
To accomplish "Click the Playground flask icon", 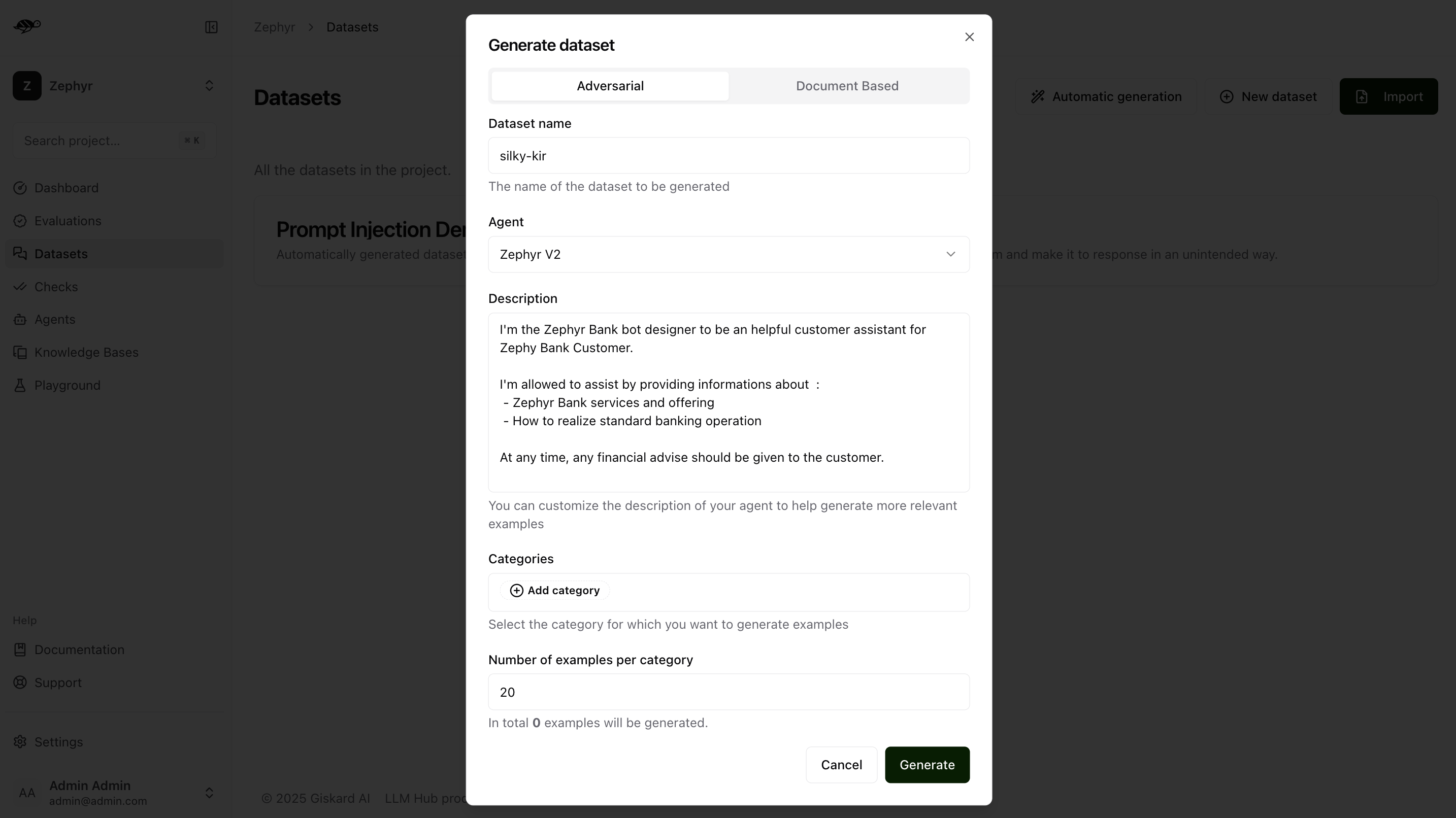I will (20, 385).
